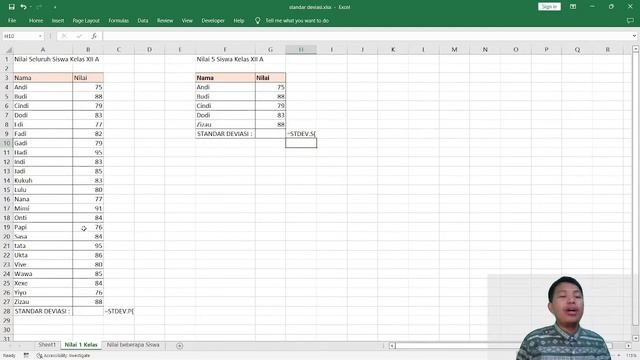Switch to the Sheet1 sheet tab
The image size is (640, 360).
click(x=47, y=345)
